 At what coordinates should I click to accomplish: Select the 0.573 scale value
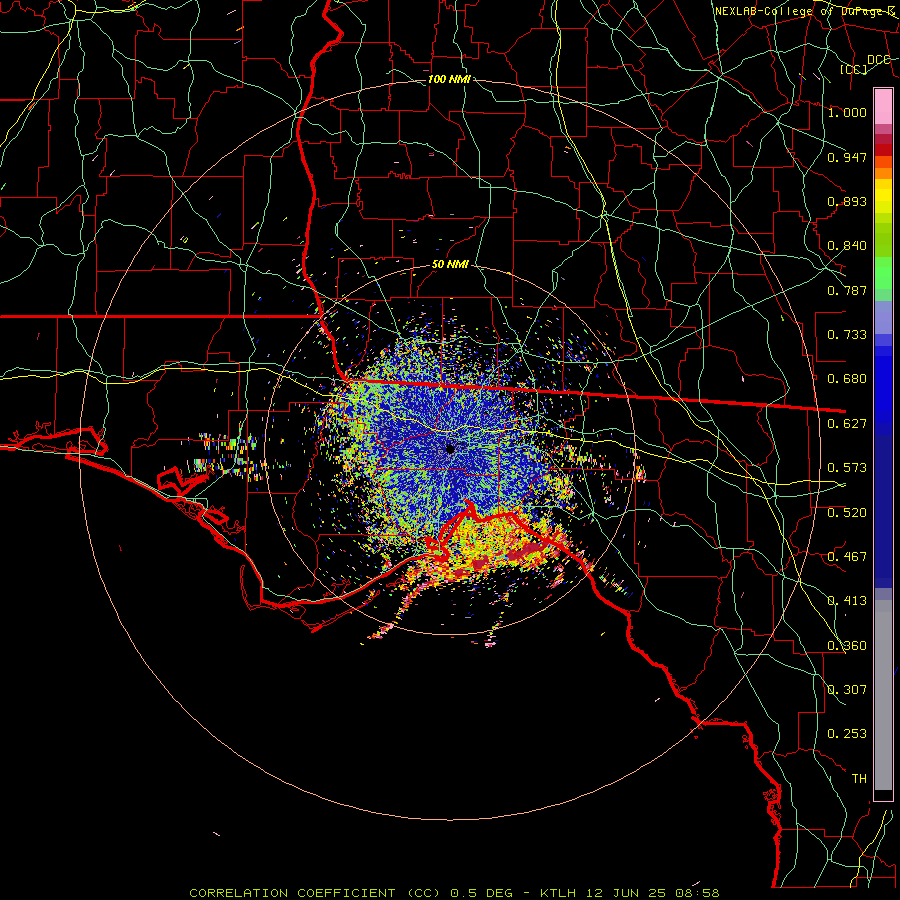(847, 468)
